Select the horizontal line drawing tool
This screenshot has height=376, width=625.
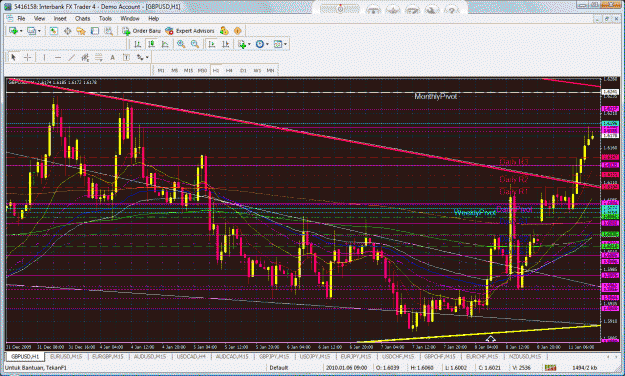click(x=58, y=58)
